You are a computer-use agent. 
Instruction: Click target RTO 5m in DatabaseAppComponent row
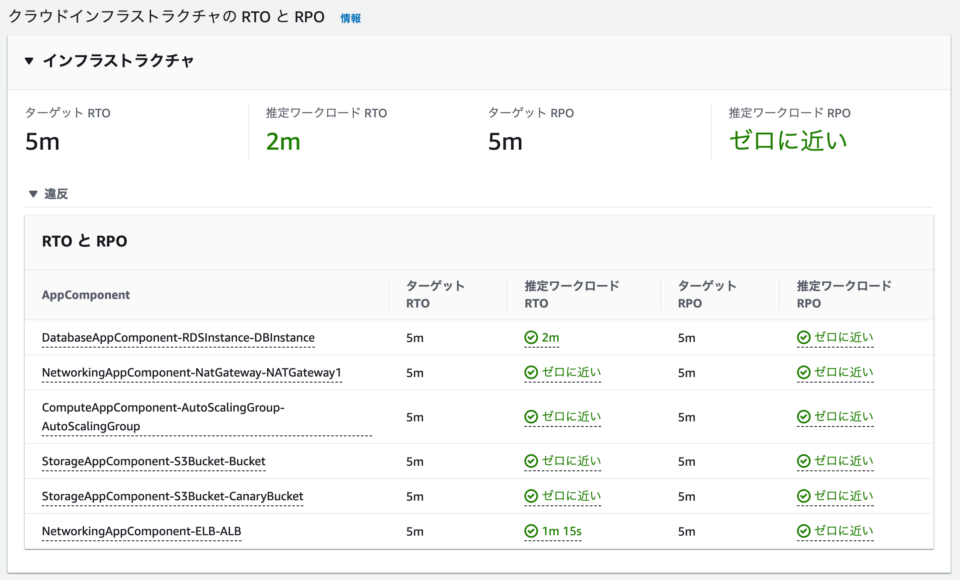tap(414, 337)
